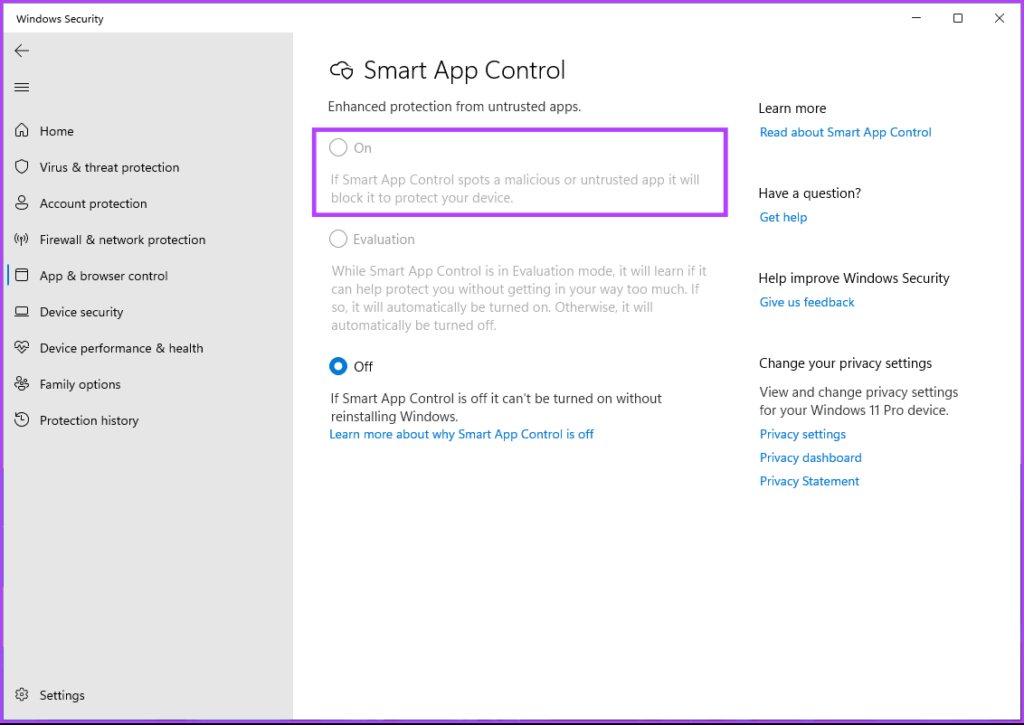Click the Account protection person icon
Viewport: 1024px width, 725px height.
[22, 203]
